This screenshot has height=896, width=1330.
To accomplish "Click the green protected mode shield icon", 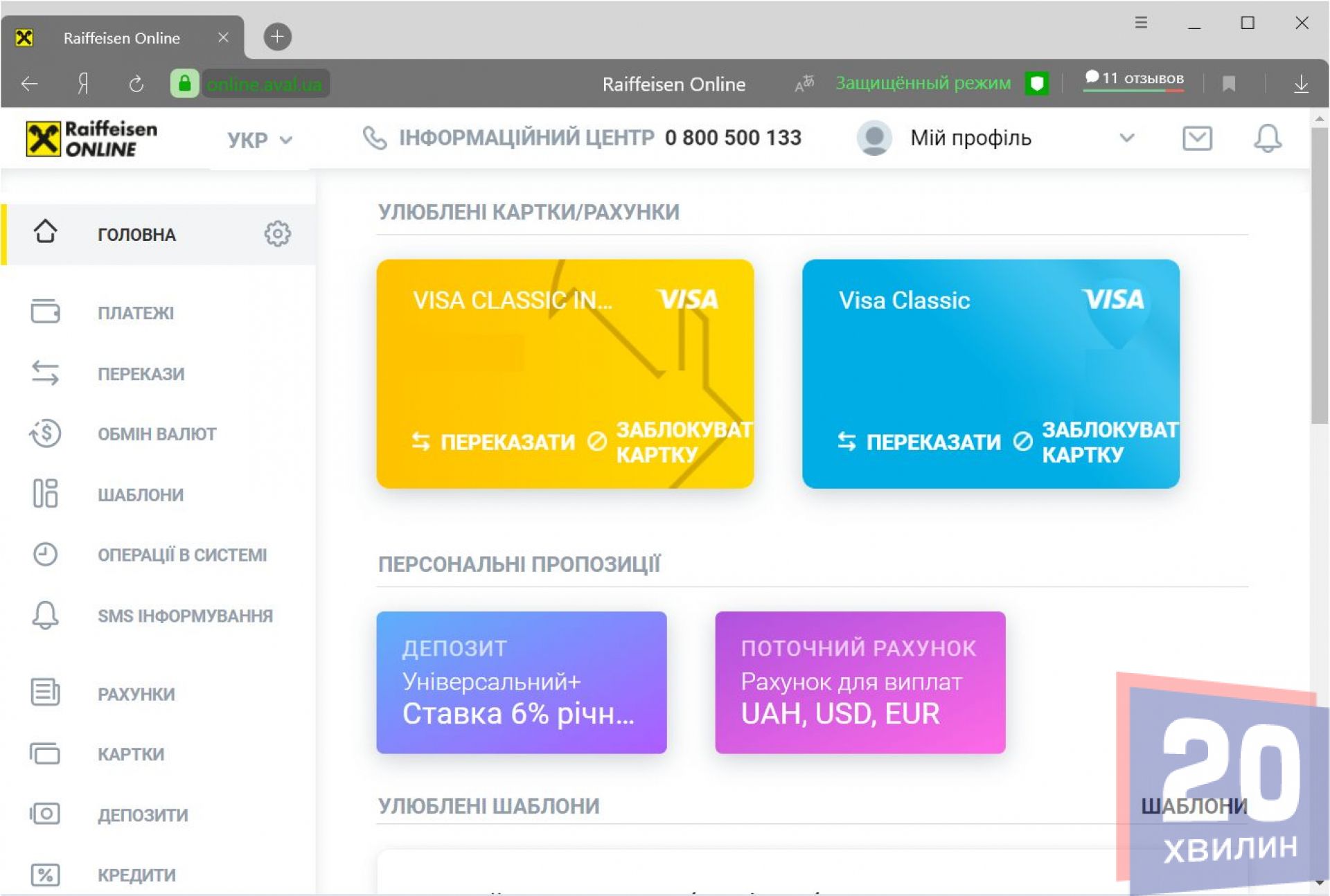I will coord(1036,84).
